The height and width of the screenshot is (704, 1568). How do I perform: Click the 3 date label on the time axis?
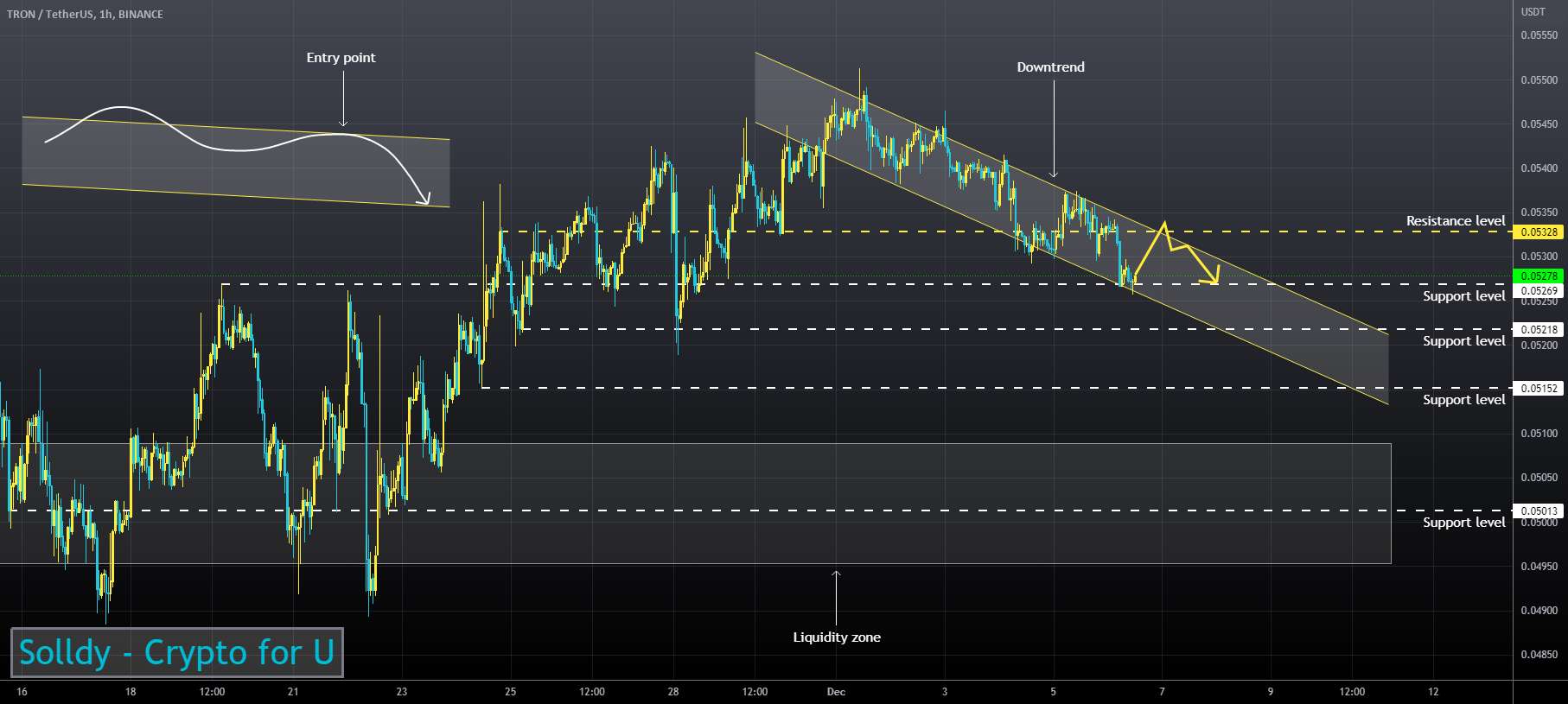click(945, 692)
